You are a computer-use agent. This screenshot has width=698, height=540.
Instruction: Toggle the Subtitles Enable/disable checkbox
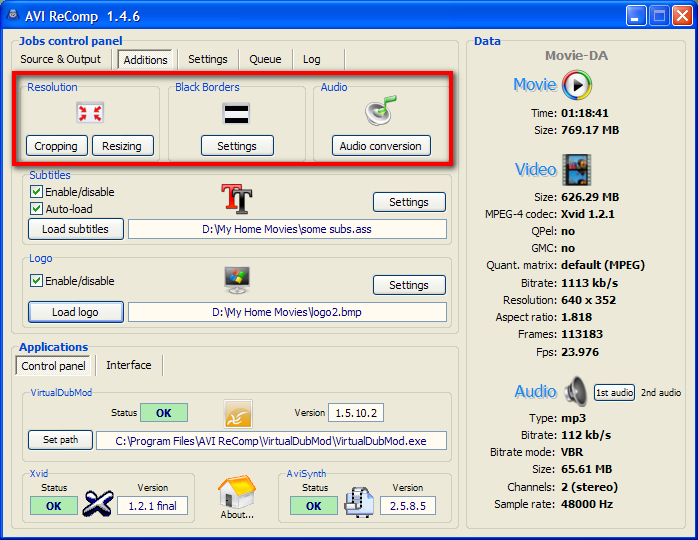click(37, 192)
